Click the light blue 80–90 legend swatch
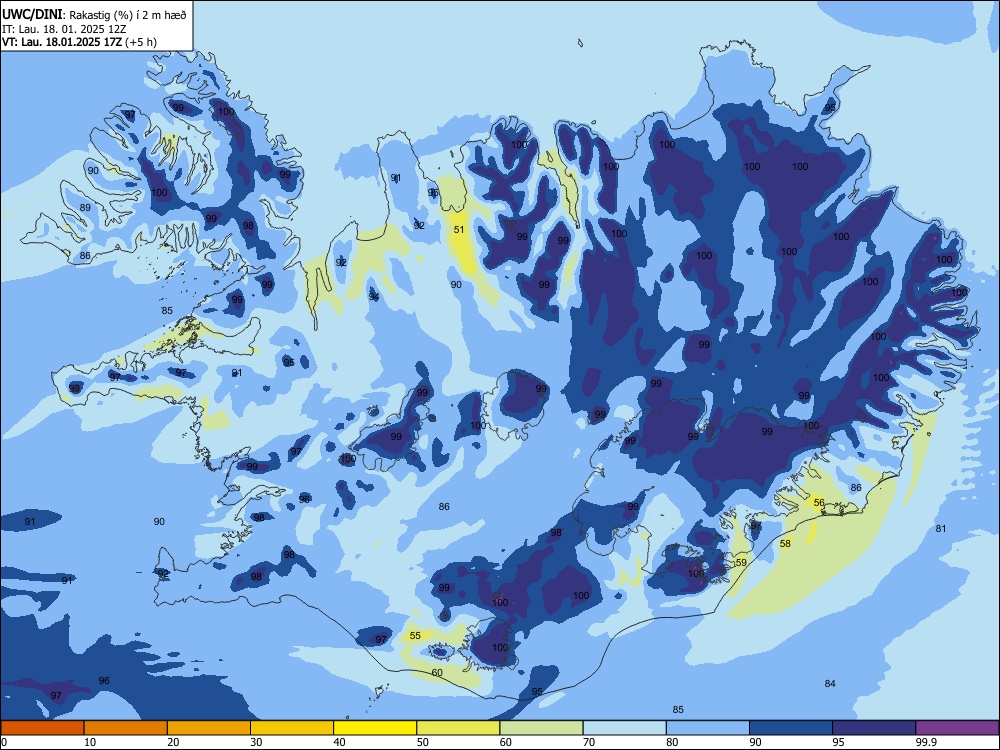The image size is (1000, 750). tap(708, 728)
